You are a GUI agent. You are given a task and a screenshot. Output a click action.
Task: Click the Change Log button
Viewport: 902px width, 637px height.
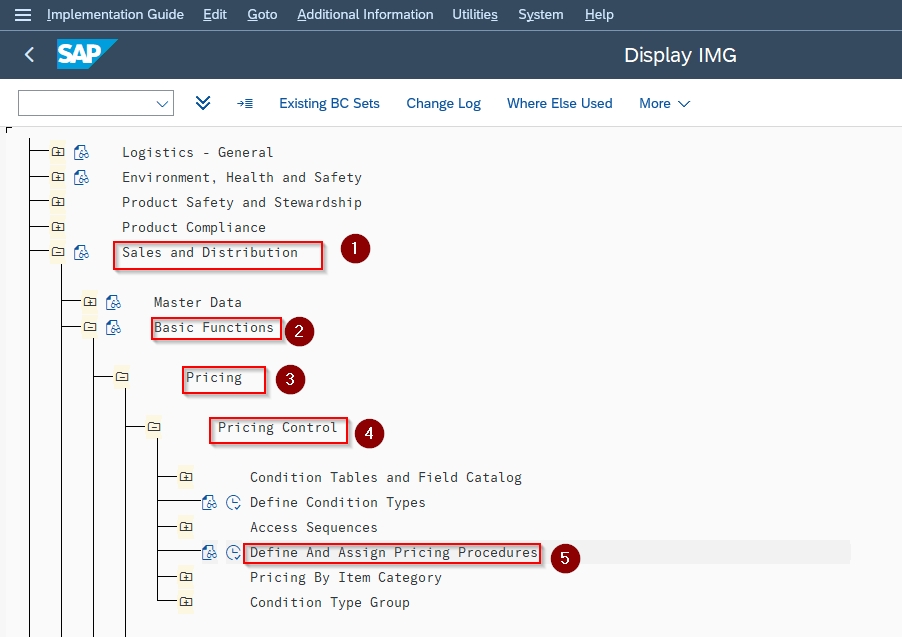[x=444, y=104]
